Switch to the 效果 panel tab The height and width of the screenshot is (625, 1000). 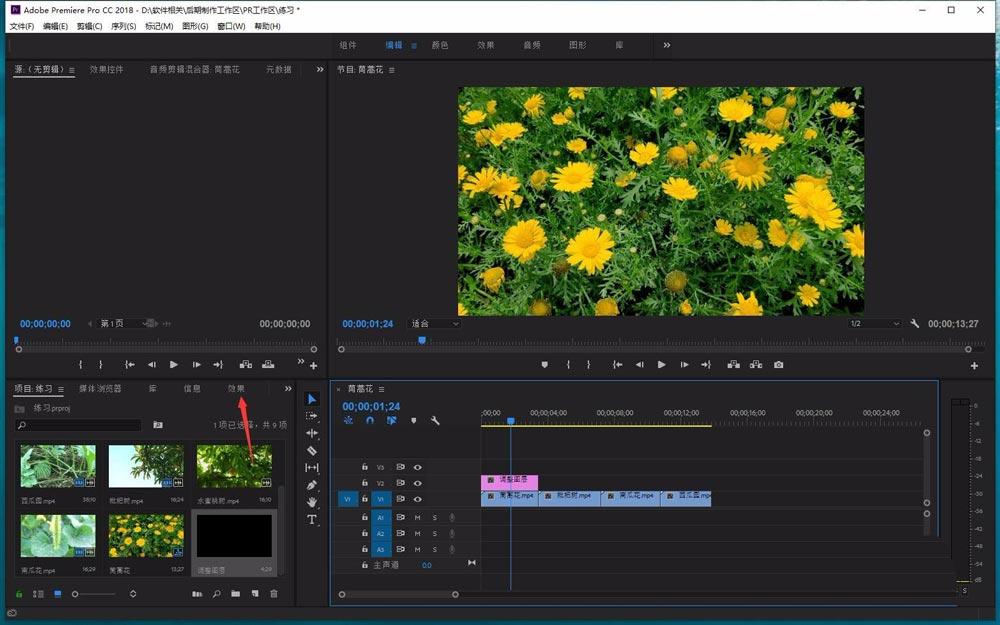[236, 389]
